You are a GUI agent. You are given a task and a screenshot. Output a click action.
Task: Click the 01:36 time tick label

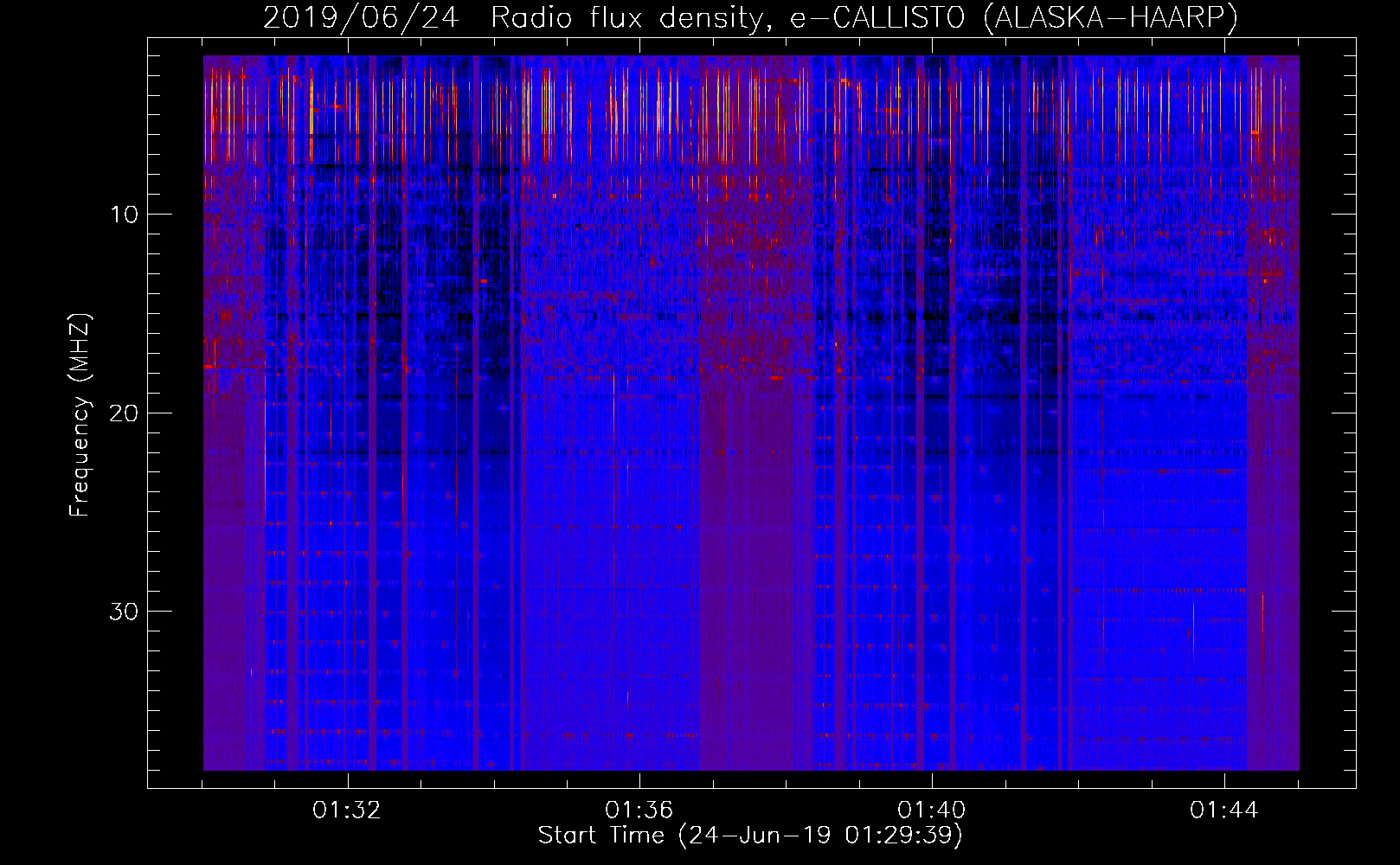(639, 811)
